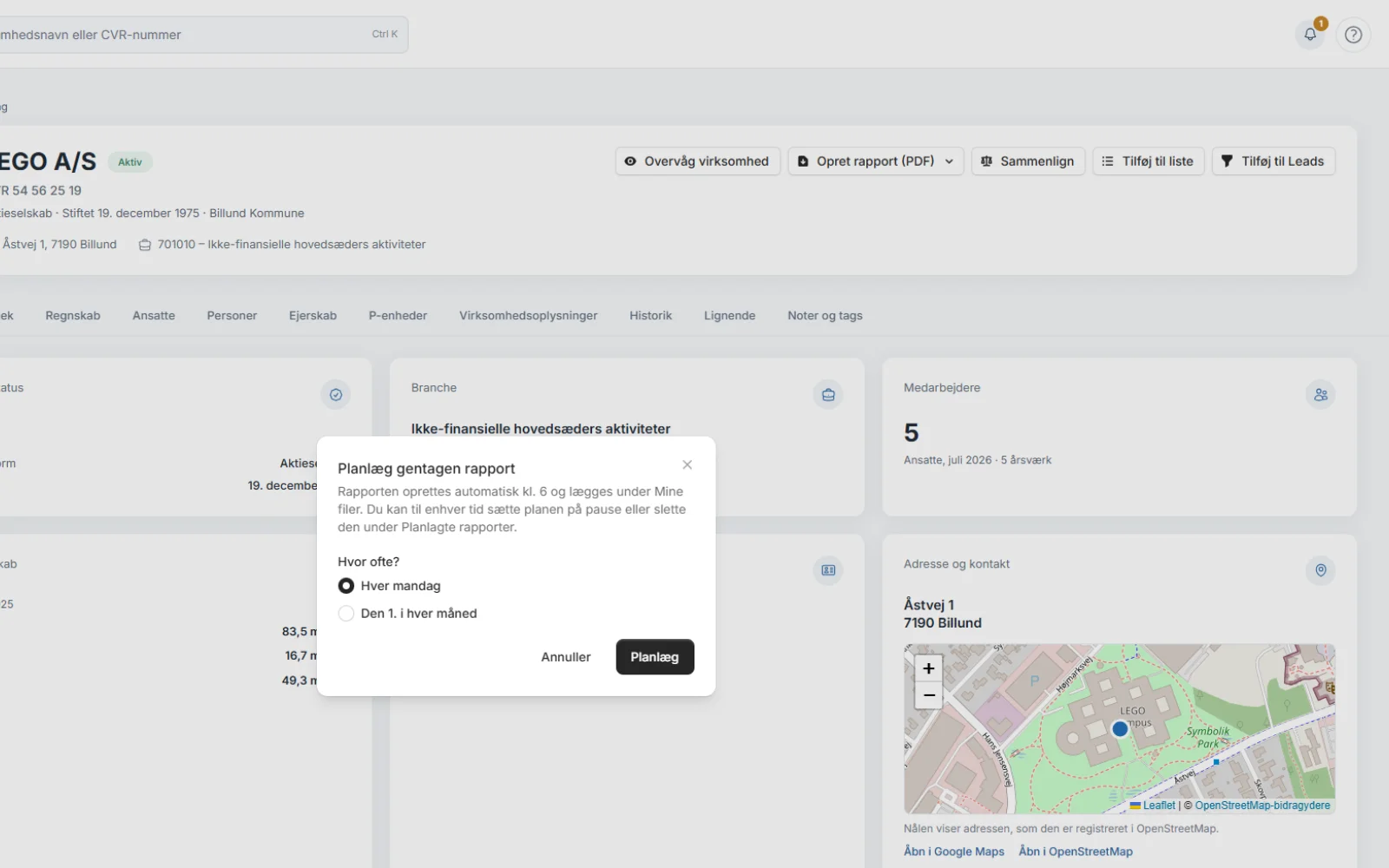Click the Sammenlign button
This screenshot has height=868, width=1389.
coord(1028,161)
